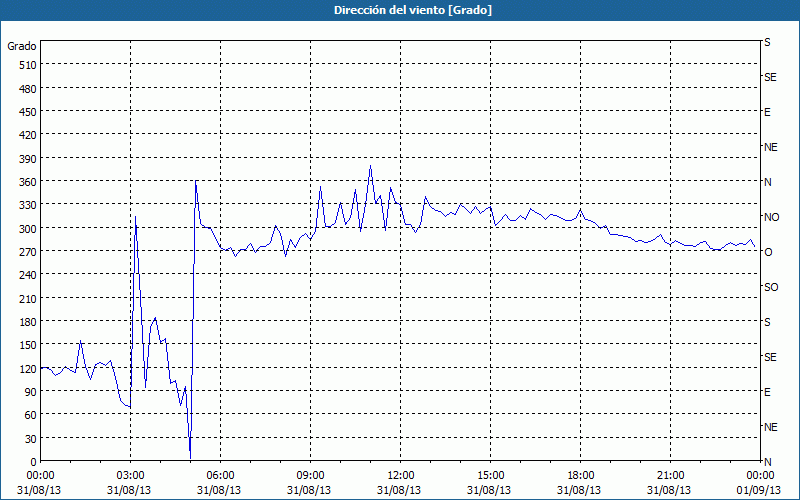Viewport: 800px width, 500px height.
Task: Select the "N" compass label on the 360 gridline
Action: pyautogui.click(x=767, y=182)
